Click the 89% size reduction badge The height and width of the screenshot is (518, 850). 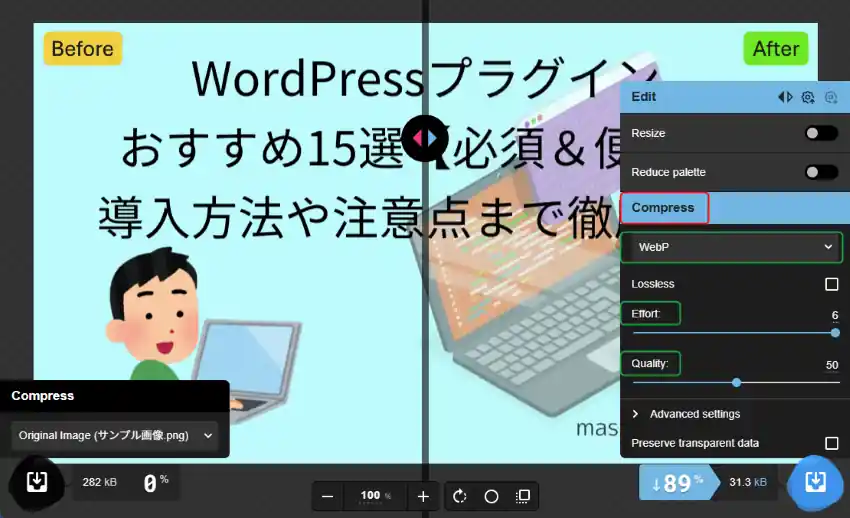(x=678, y=482)
